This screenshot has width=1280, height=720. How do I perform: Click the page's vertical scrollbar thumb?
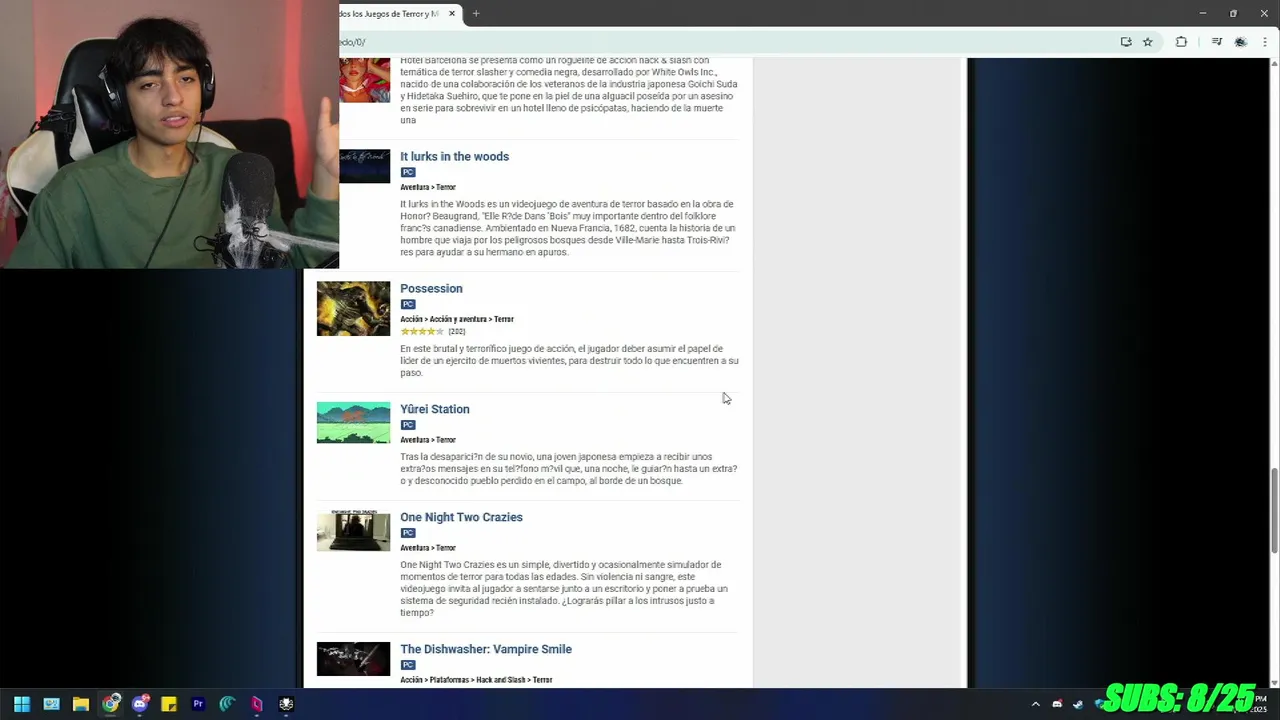tap(1274, 510)
